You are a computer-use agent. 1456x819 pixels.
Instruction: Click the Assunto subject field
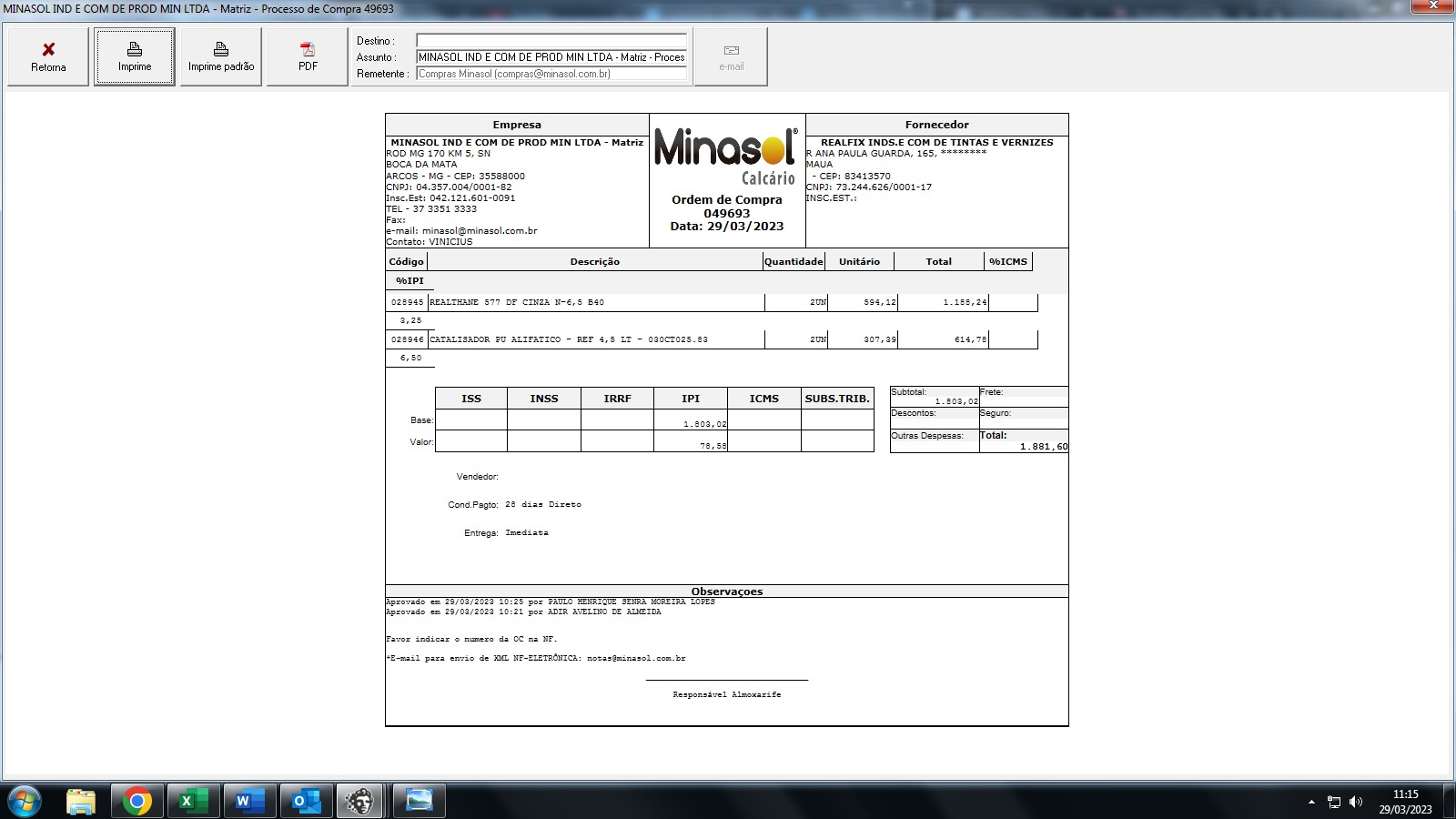pyautogui.click(x=551, y=57)
